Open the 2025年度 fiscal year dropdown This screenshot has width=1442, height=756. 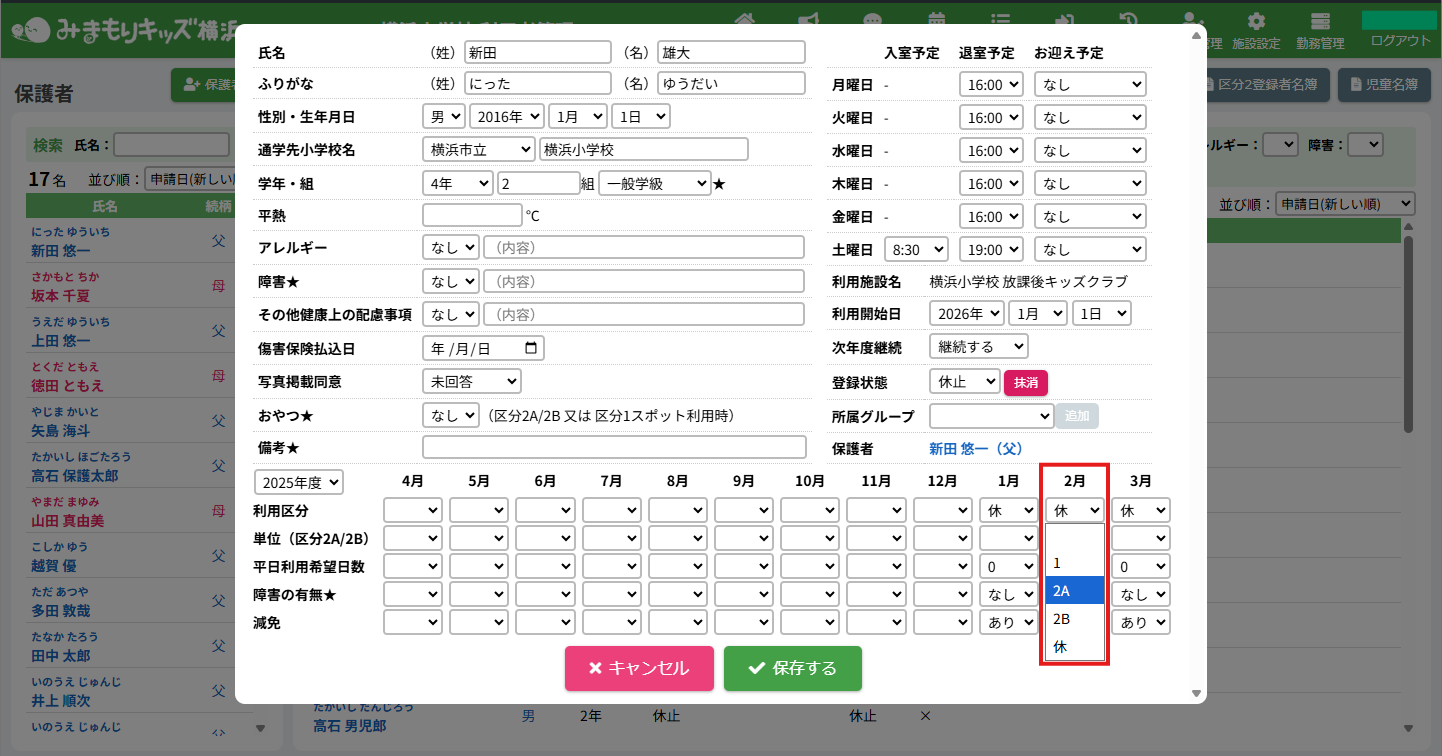click(299, 482)
